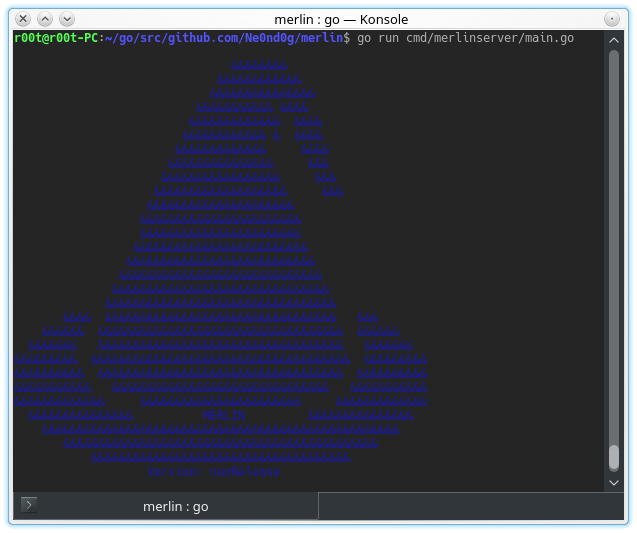Click the Konsole window close X button
The width and height of the screenshot is (637, 533).
coord(24,19)
